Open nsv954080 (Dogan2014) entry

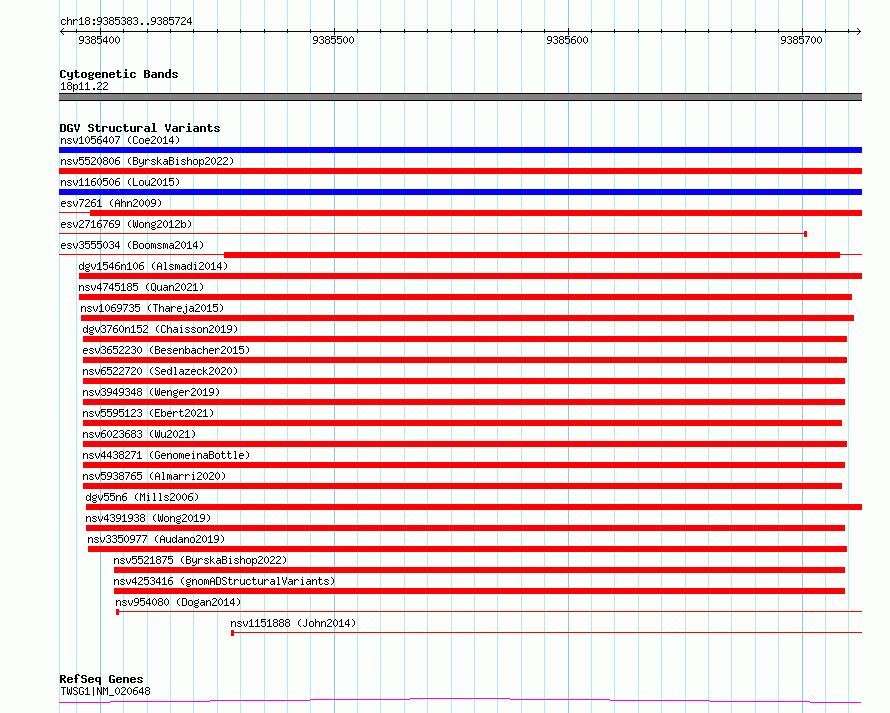coord(178,602)
